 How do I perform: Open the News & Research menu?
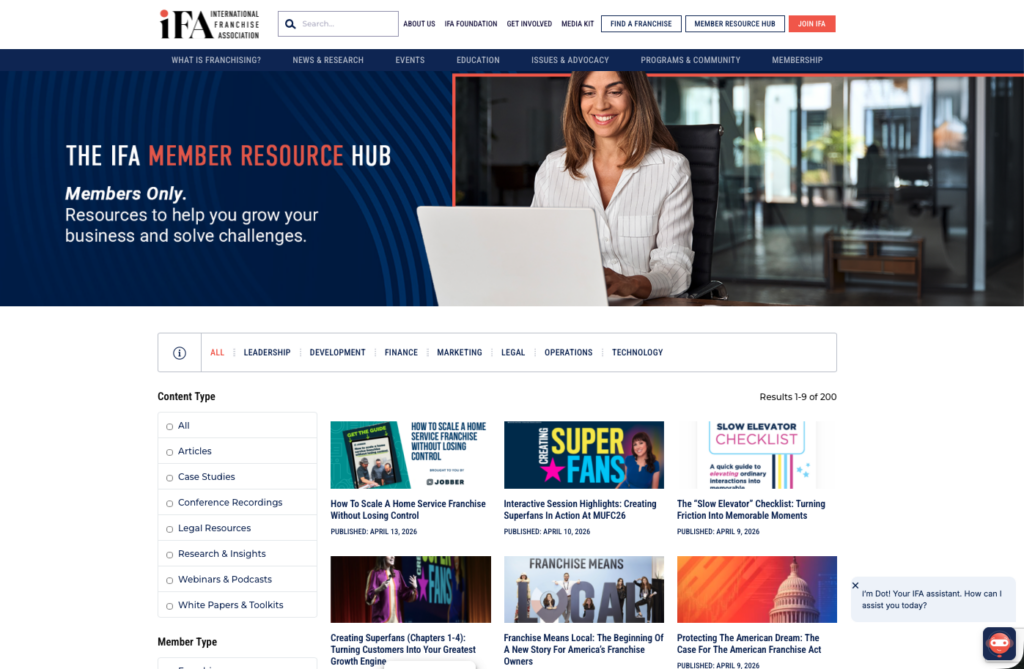(x=328, y=60)
